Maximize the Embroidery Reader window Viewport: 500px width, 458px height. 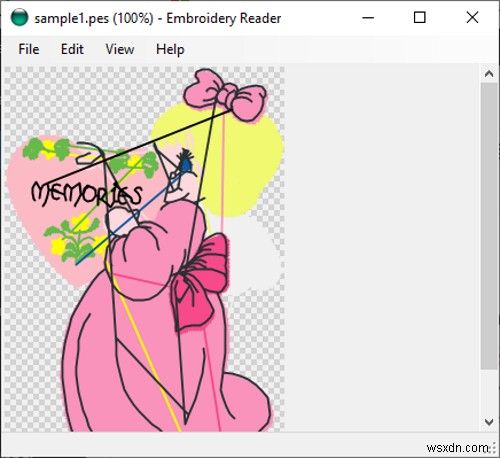tap(420, 18)
